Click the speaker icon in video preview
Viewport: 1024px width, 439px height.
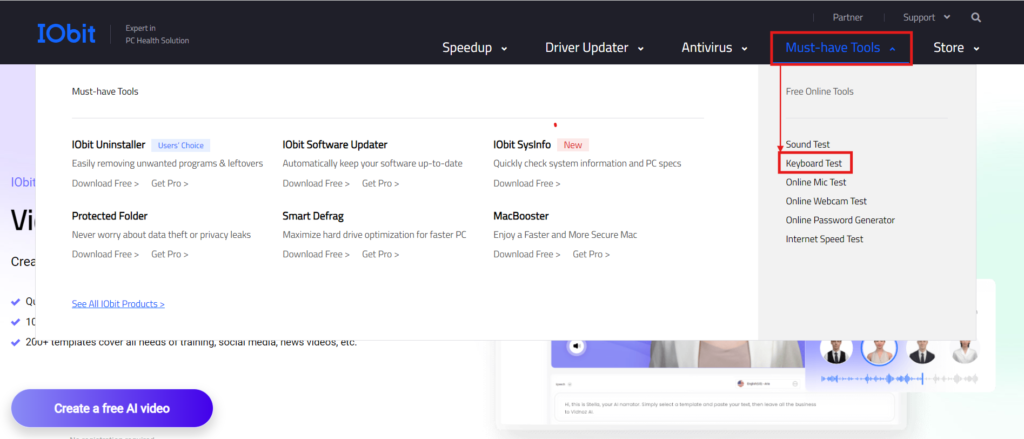click(x=576, y=346)
